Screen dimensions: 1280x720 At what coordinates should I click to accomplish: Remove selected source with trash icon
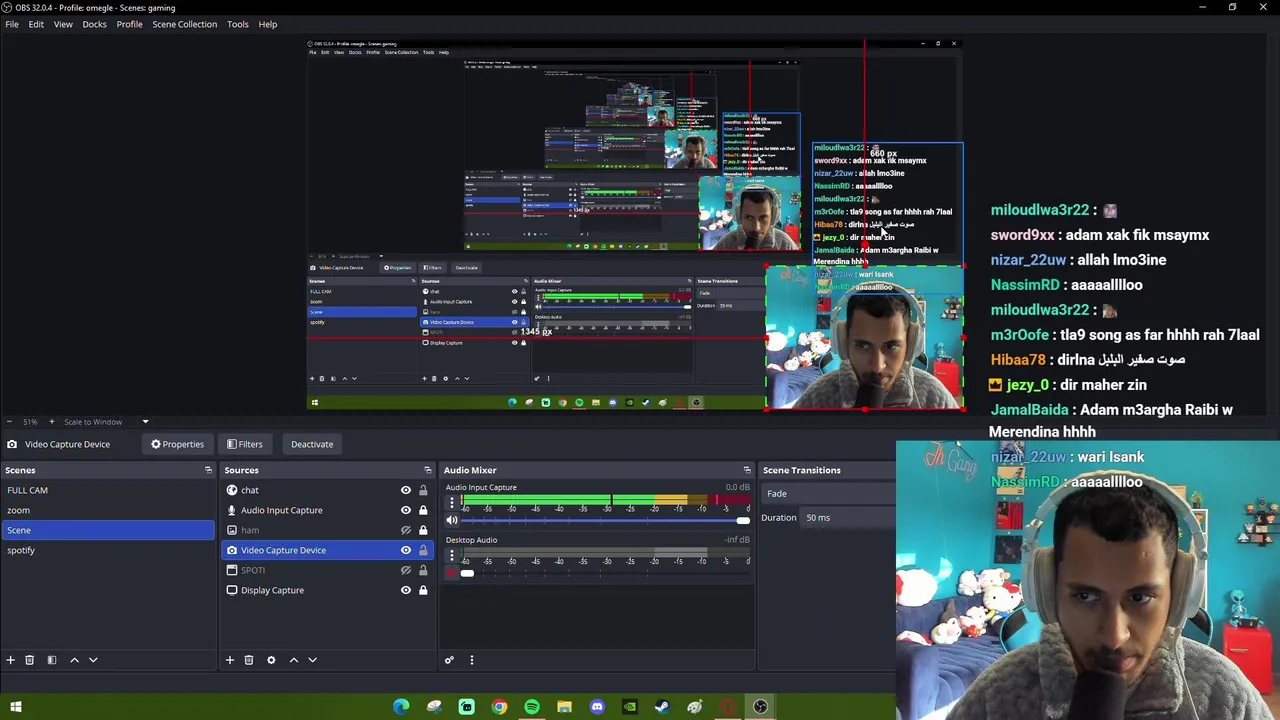pos(248,660)
